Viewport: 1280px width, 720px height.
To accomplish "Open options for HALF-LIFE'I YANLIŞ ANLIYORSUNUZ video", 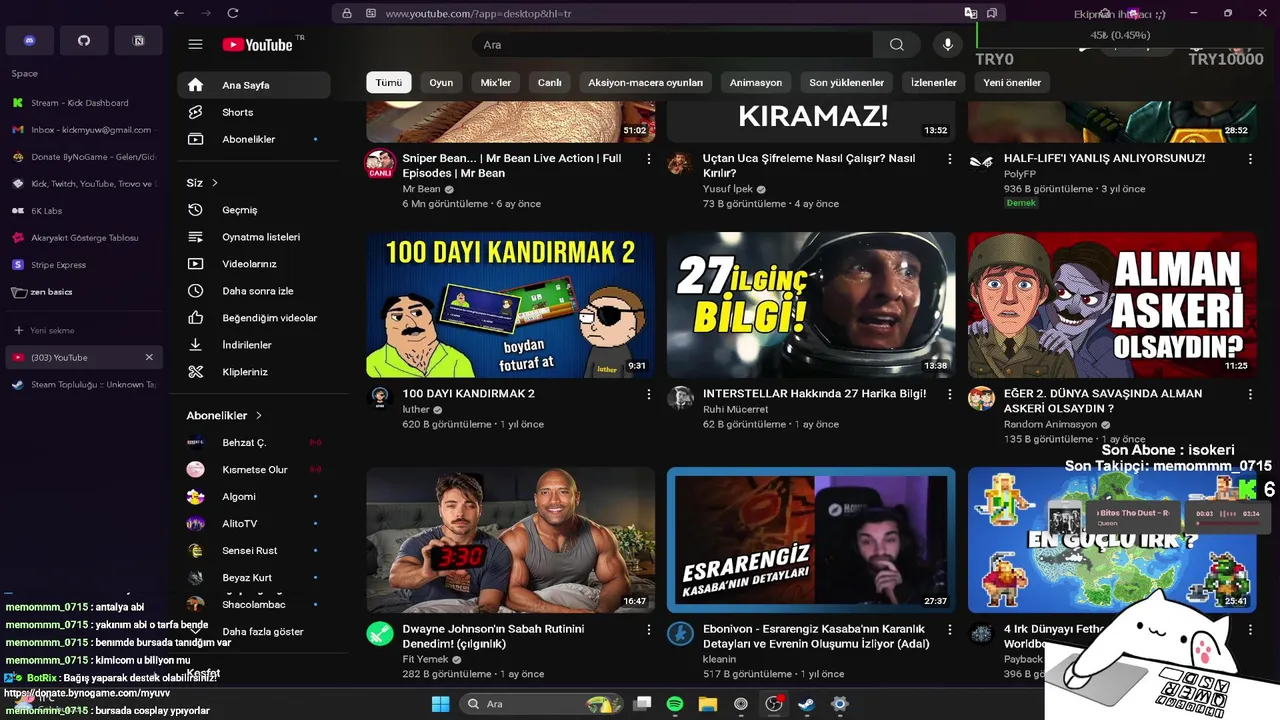I will 1250,159.
